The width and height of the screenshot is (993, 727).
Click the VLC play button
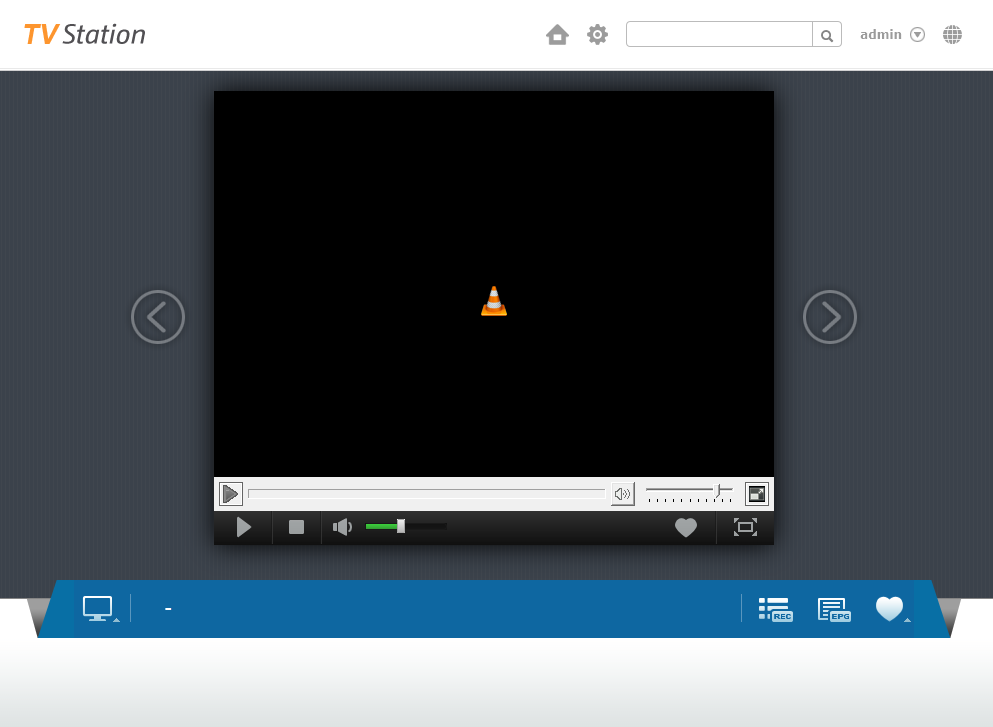click(231, 494)
